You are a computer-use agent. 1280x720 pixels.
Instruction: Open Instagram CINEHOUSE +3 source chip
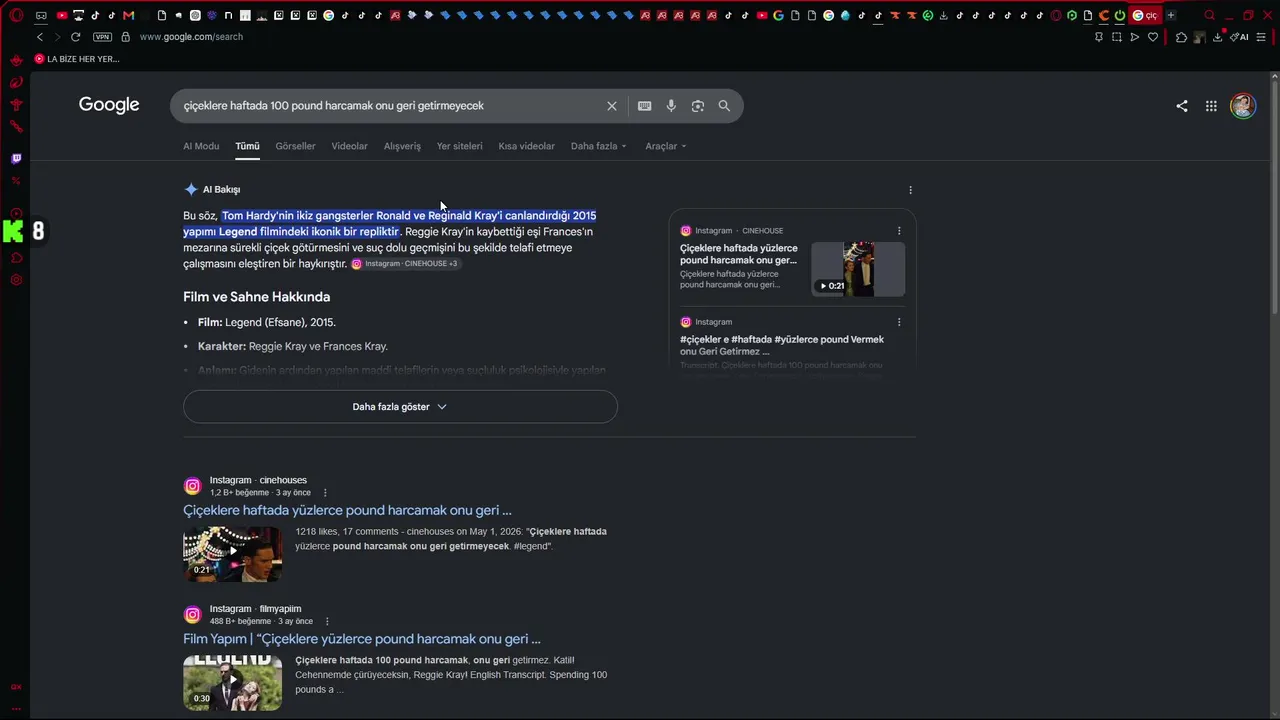404,264
